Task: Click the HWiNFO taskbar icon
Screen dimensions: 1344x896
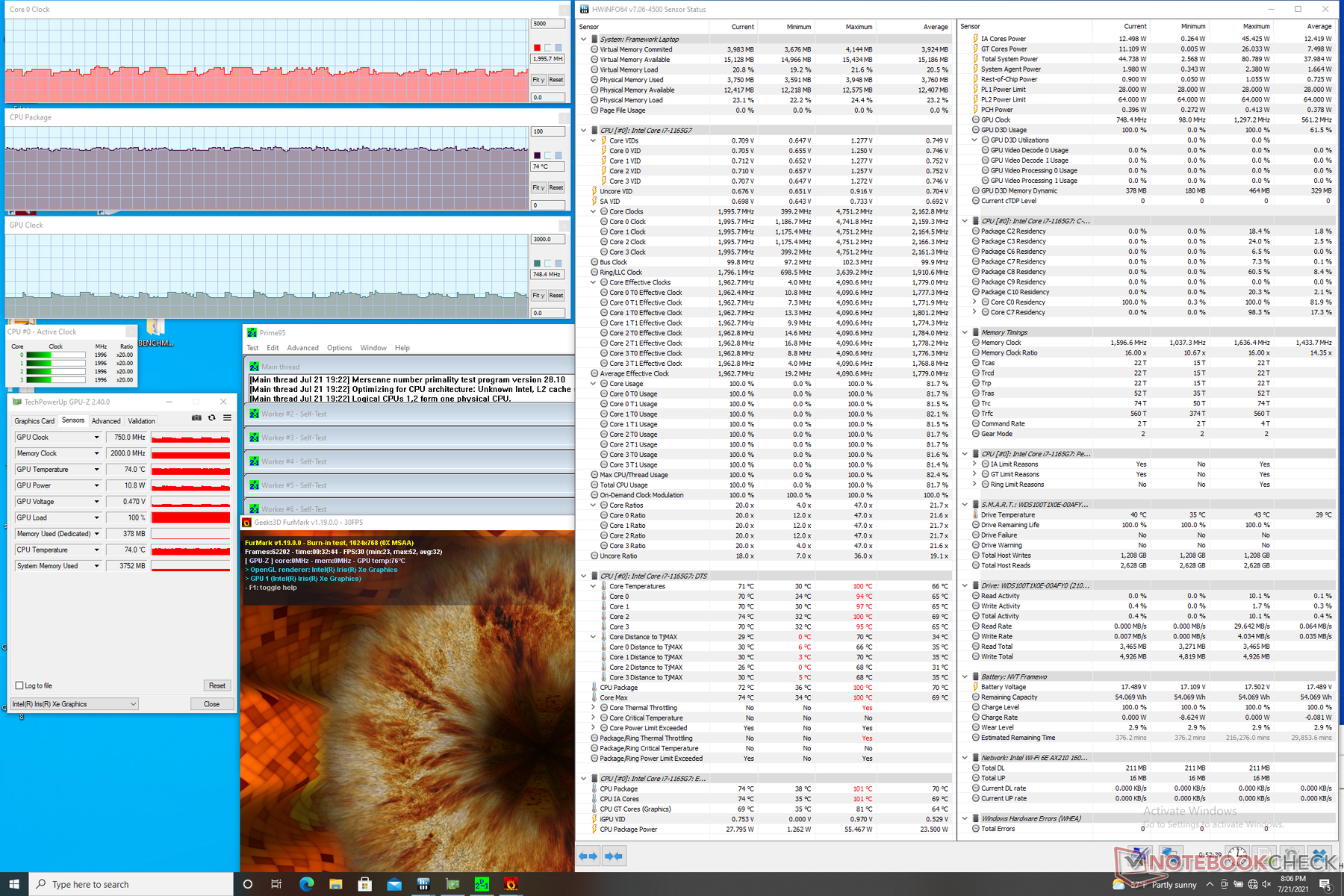Action: pos(423,884)
